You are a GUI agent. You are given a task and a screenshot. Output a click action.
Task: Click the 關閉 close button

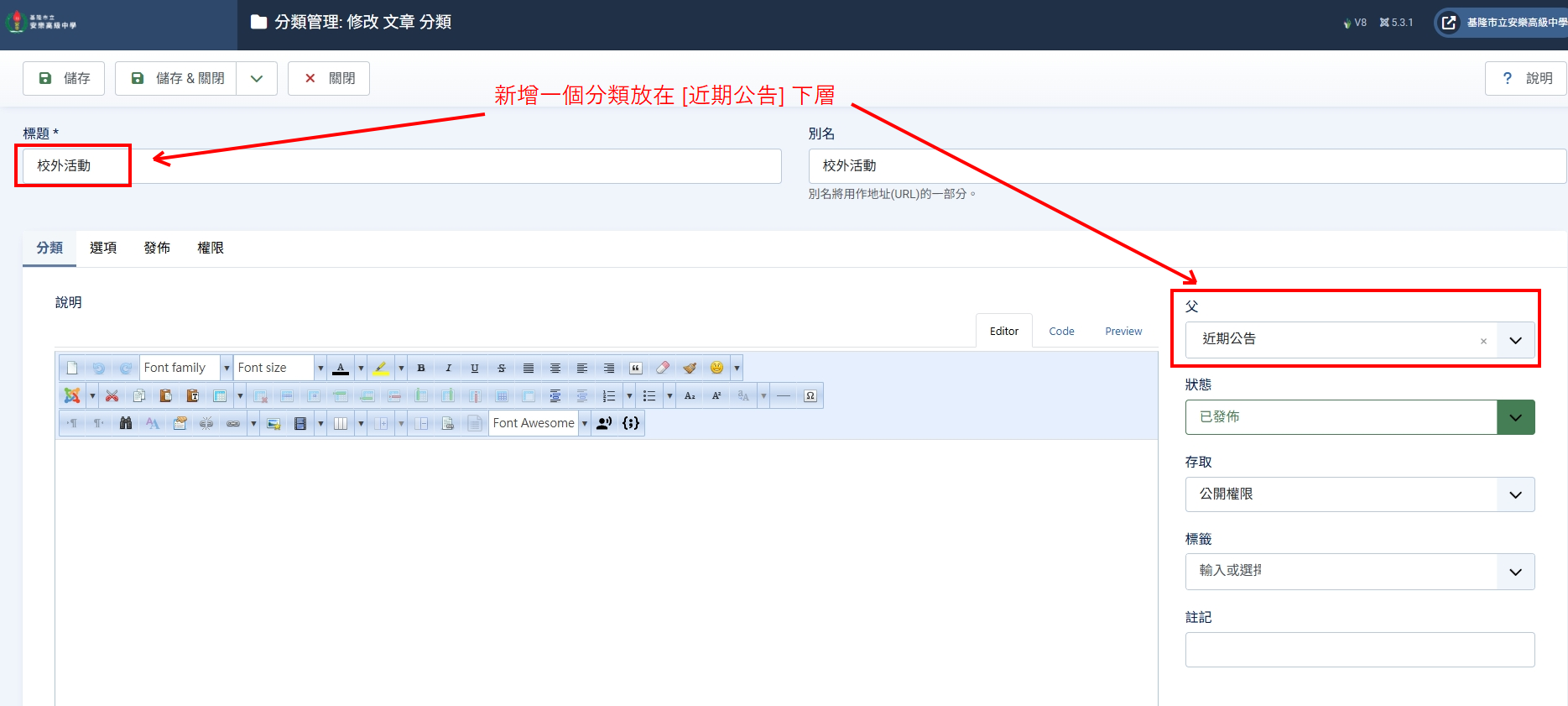[329, 78]
